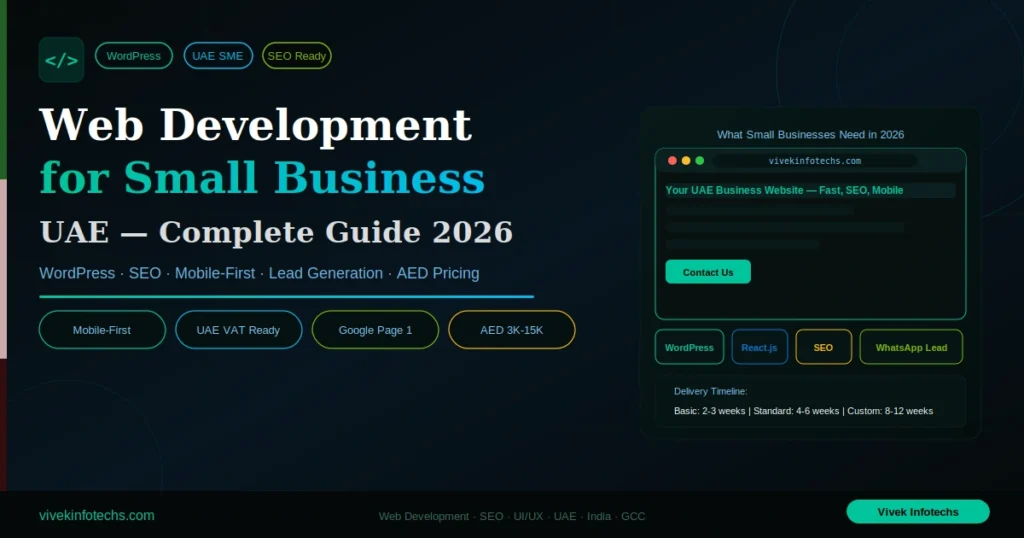Click the mockup browser address bar
This screenshot has height=538, width=1024.
[x=814, y=161]
